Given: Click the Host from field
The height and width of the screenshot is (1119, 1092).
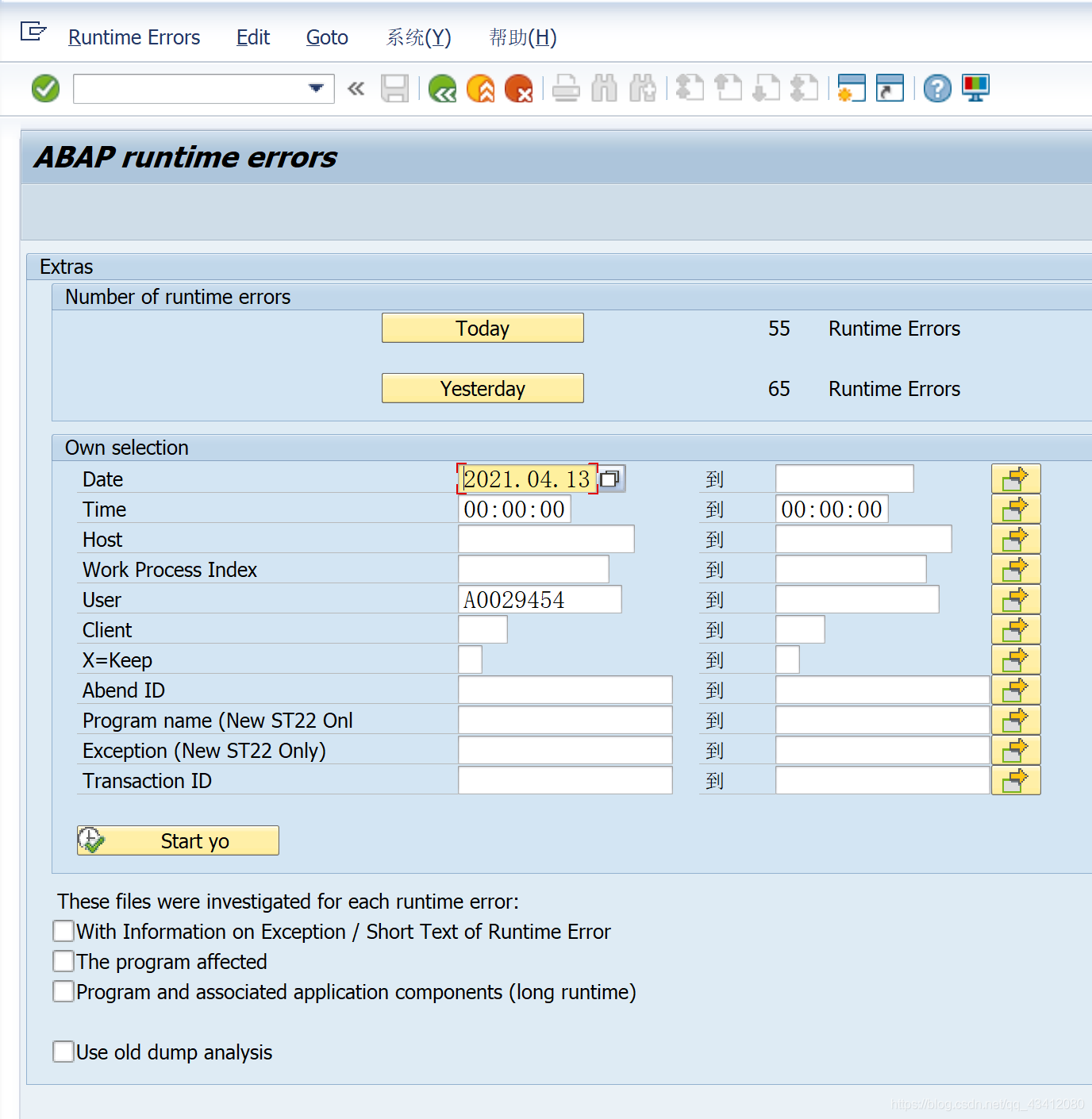Looking at the screenshot, I should point(546,539).
